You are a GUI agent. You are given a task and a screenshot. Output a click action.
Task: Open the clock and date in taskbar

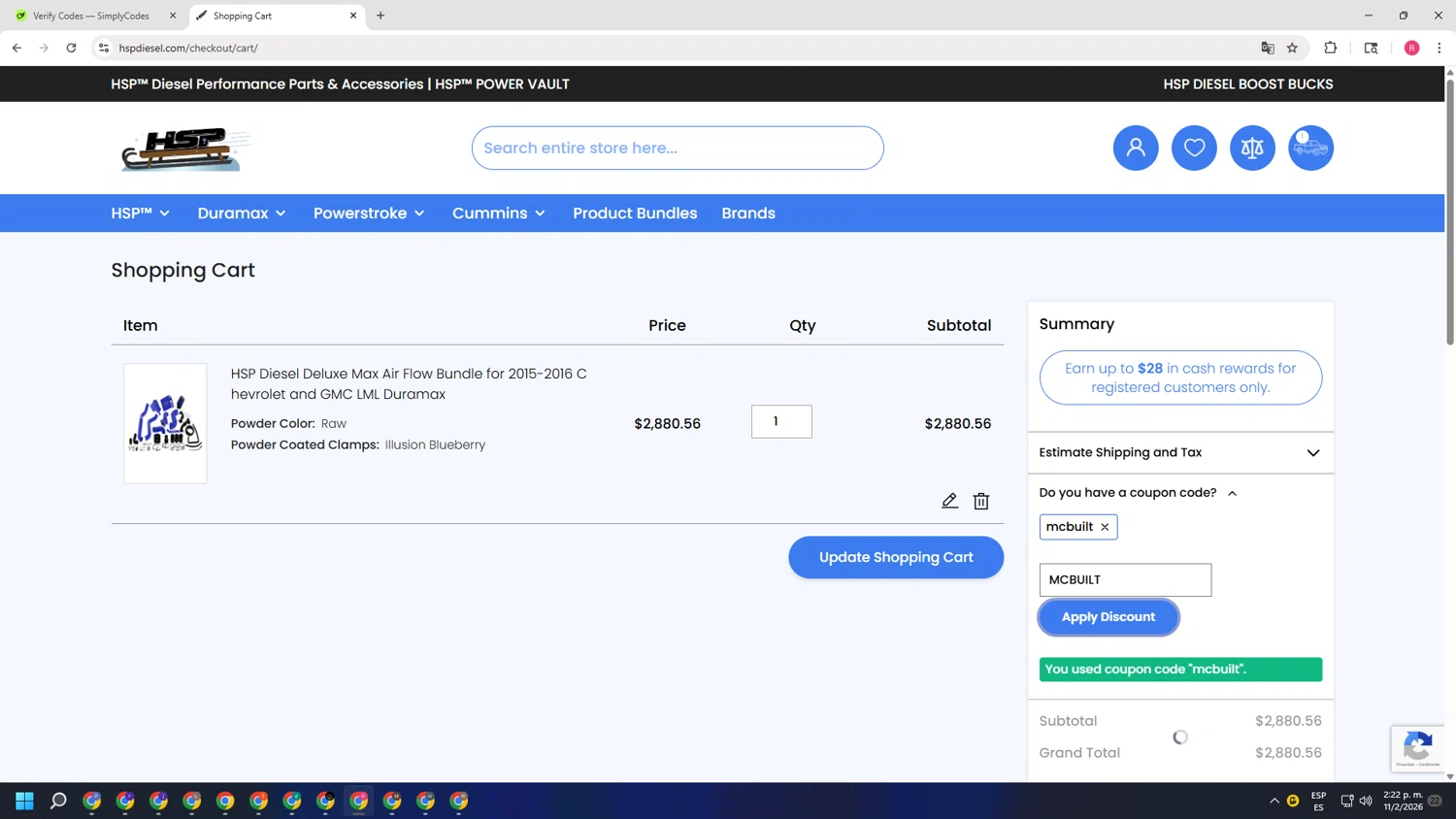pyautogui.click(x=1403, y=801)
